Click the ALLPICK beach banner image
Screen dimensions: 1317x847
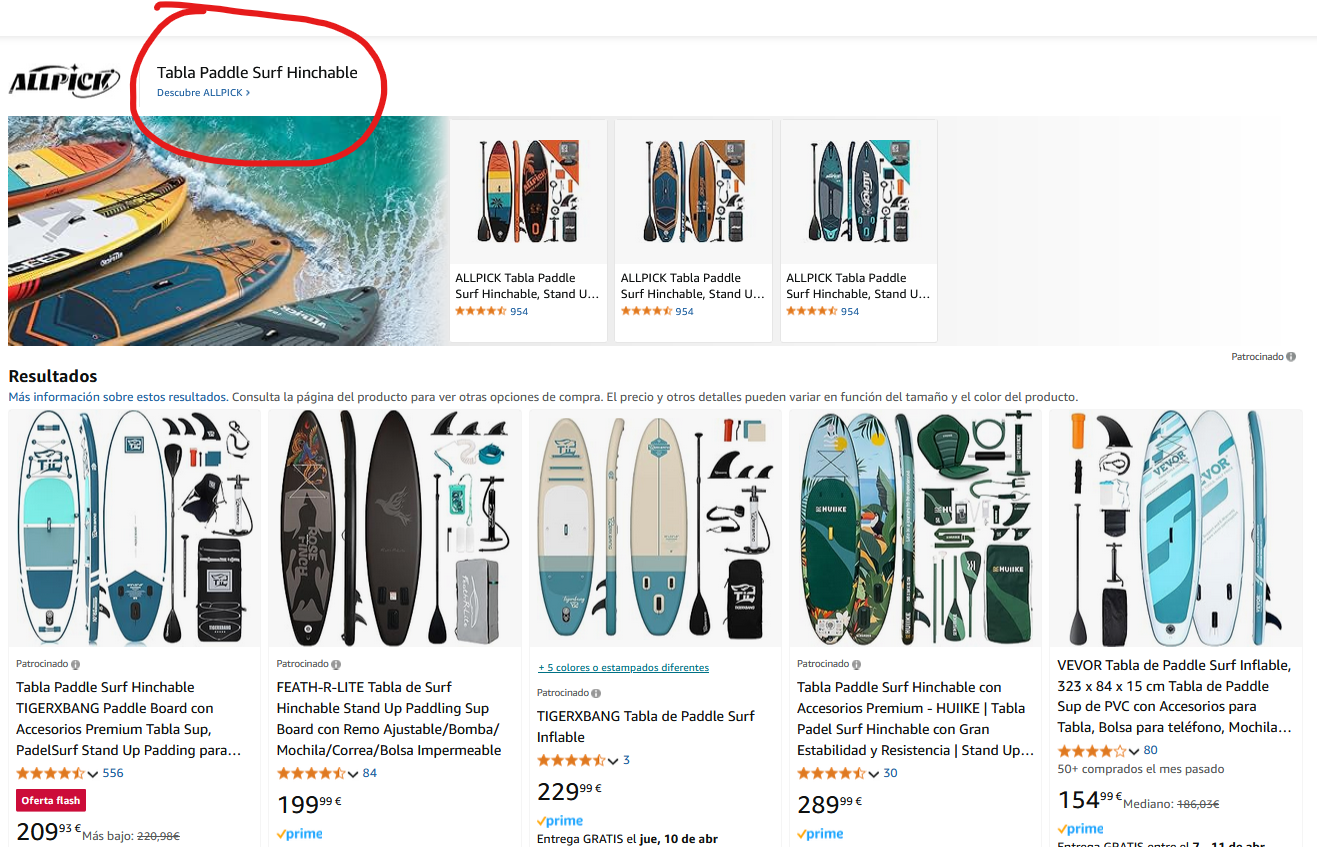pos(227,231)
